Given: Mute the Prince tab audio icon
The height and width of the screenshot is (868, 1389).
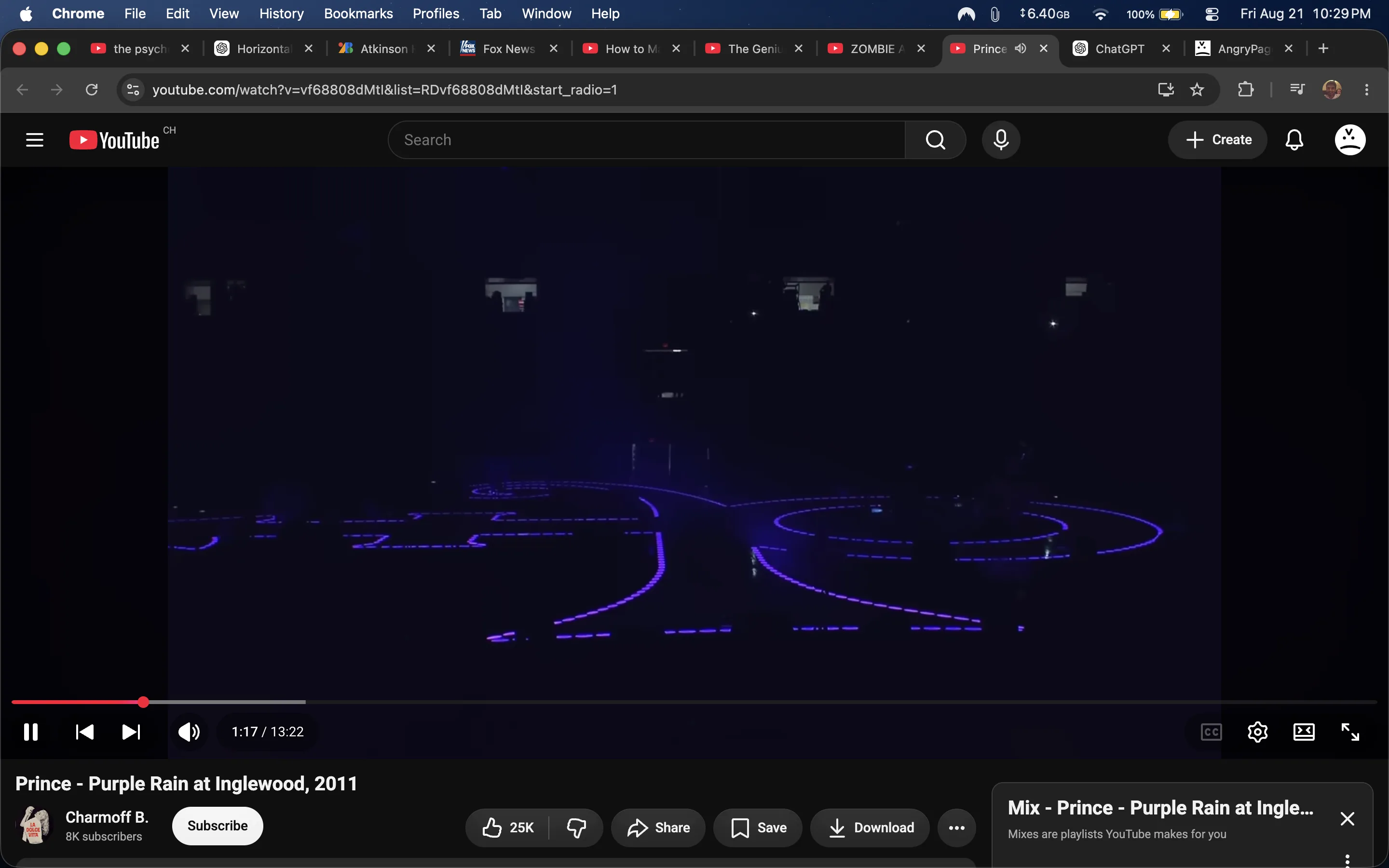Looking at the screenshot, I should point(1020,48).
